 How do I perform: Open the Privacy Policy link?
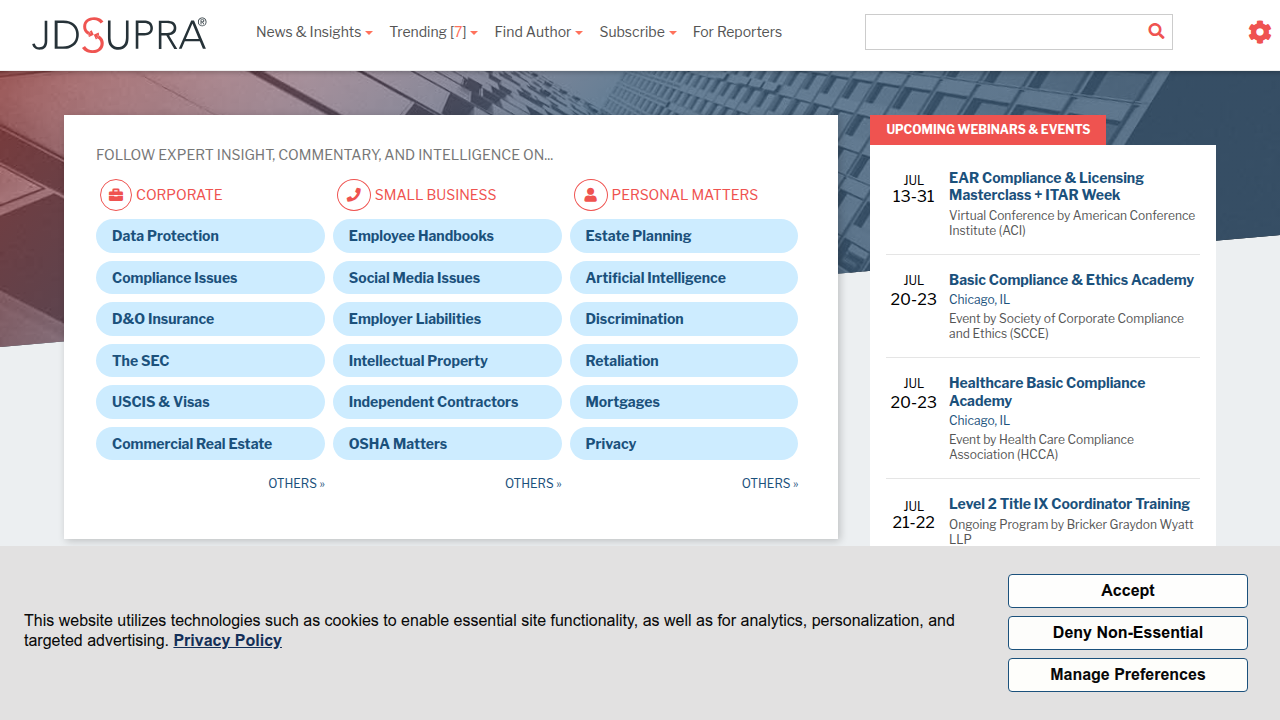tap(228, 640)
